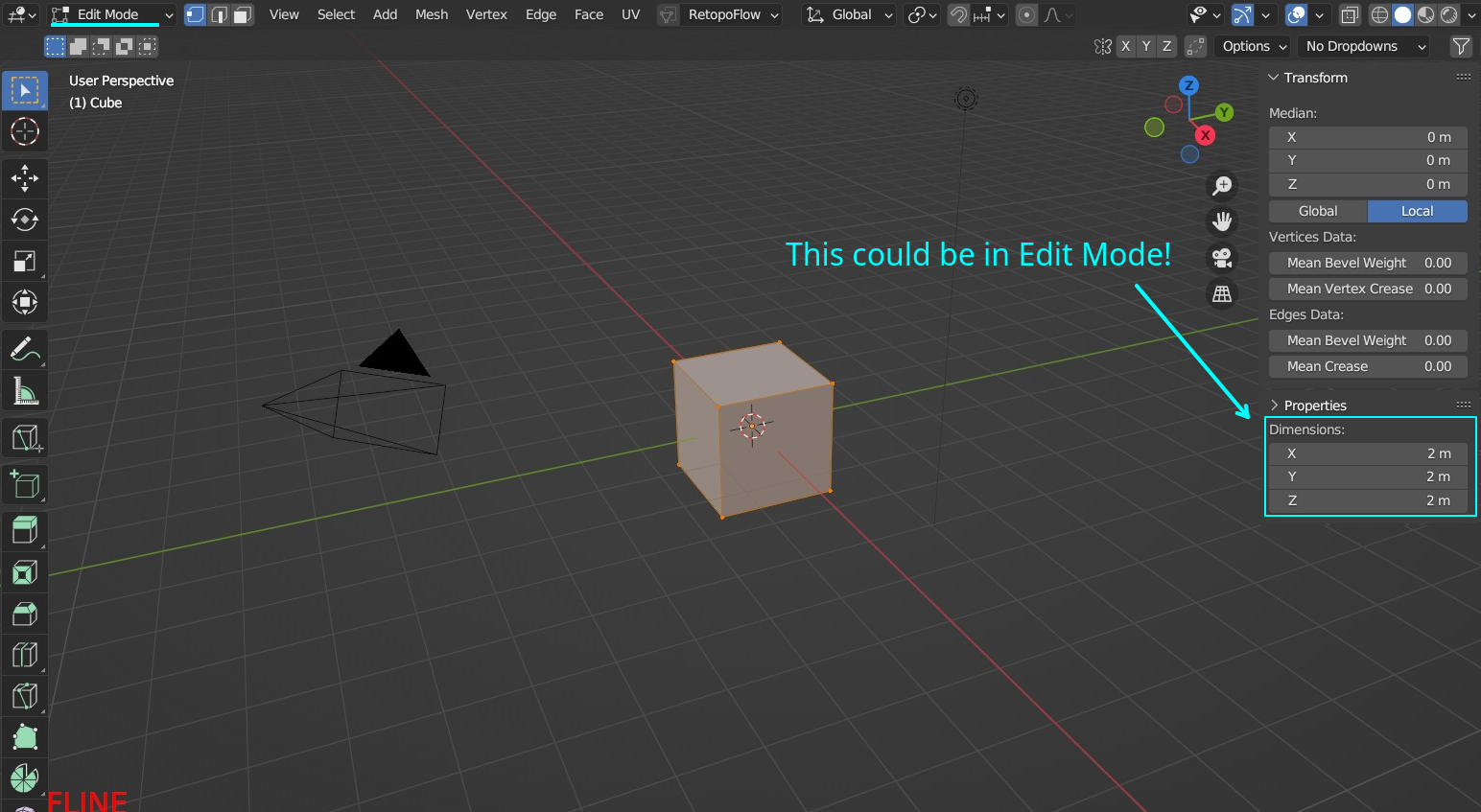Switch to orthographic view using grid icon
The height and width of the screenshot is (812, 1481).
1222,294
